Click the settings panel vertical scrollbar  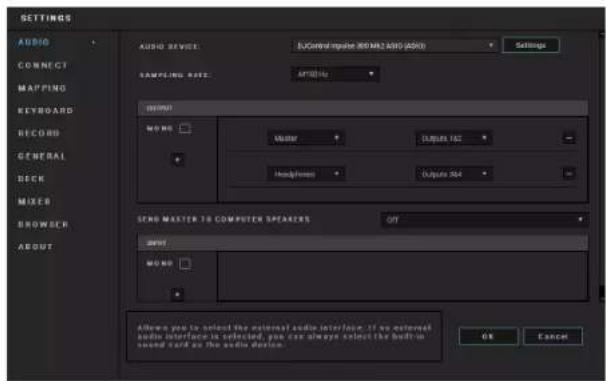[602, 166]
